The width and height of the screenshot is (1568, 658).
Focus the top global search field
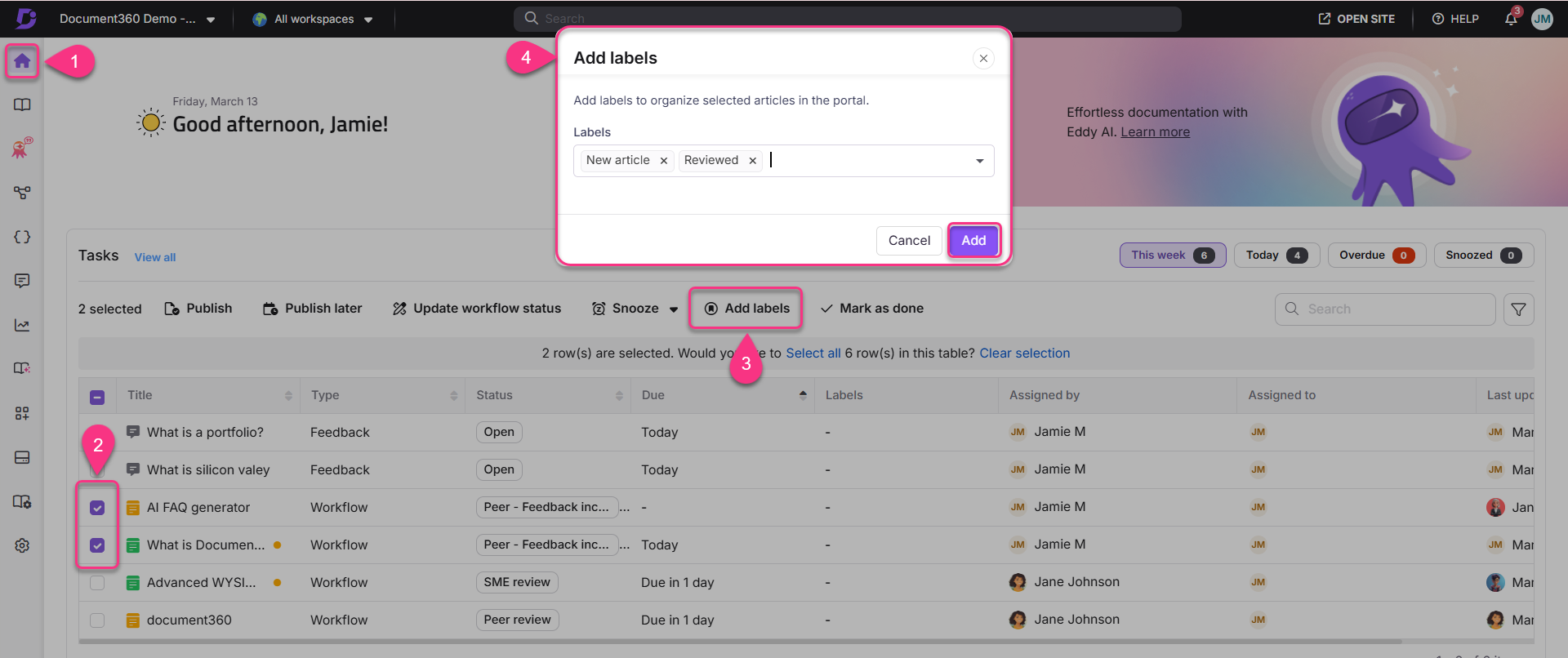848,19
